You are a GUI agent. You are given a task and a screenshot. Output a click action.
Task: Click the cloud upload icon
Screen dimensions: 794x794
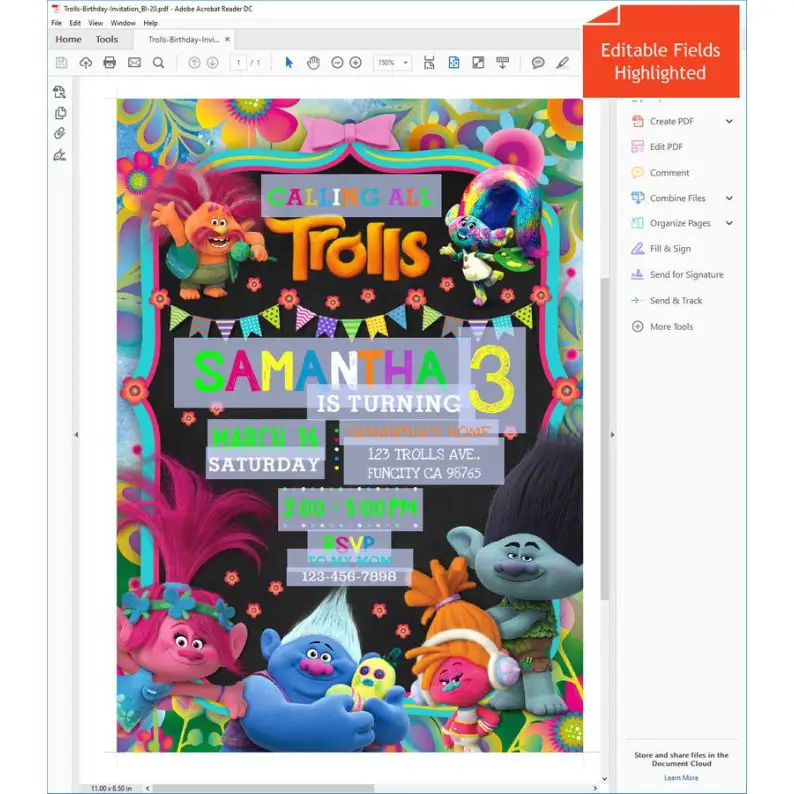86,62
